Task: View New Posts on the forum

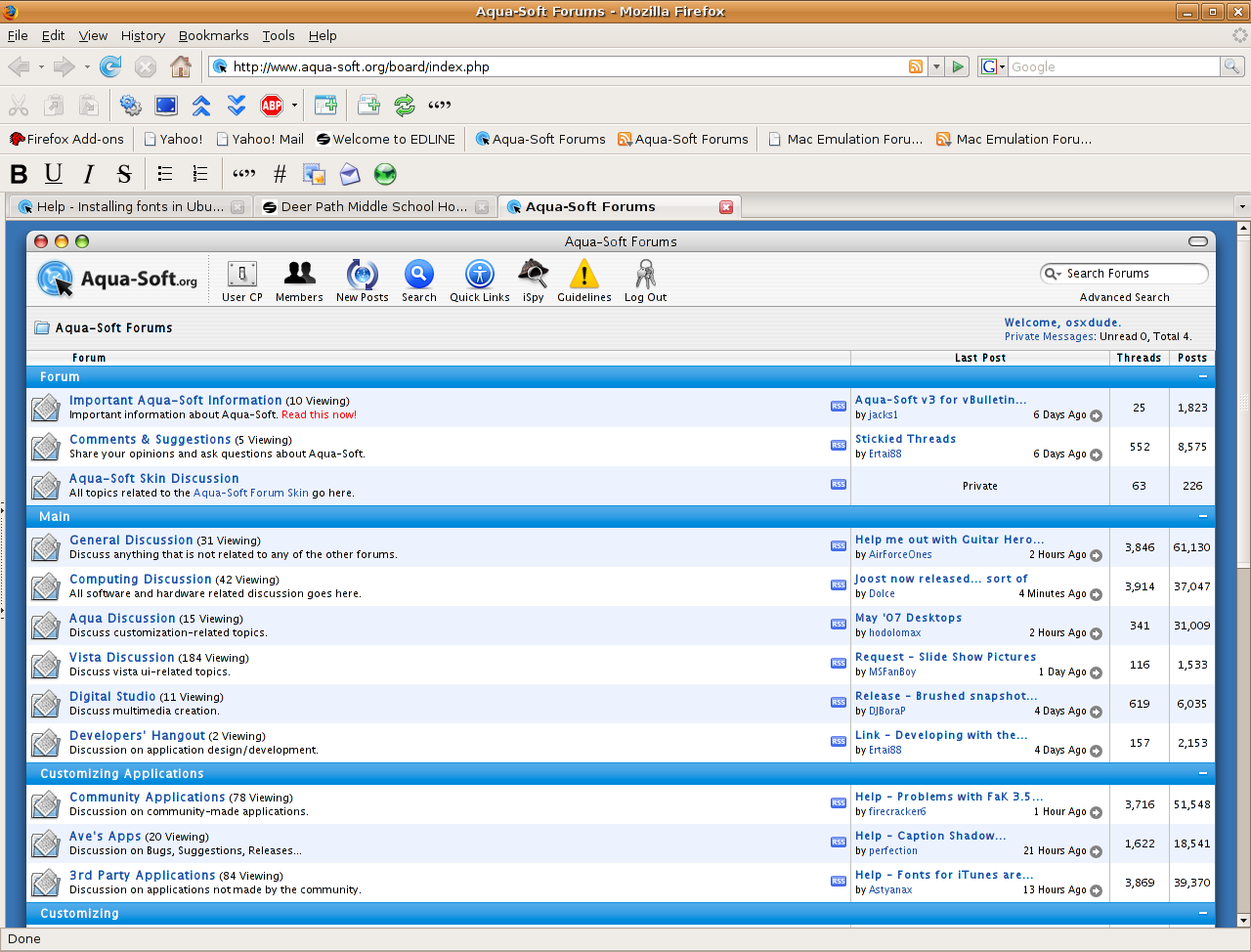Action: click(x=362, y=281)
